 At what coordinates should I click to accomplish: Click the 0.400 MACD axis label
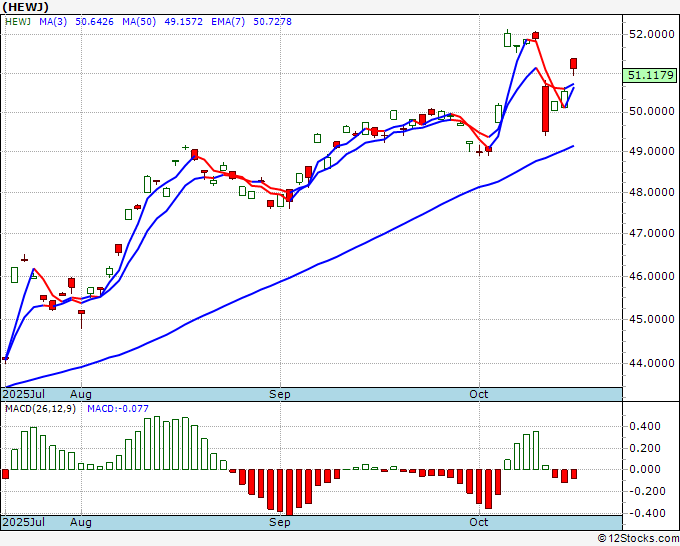[x=647, y=426]
